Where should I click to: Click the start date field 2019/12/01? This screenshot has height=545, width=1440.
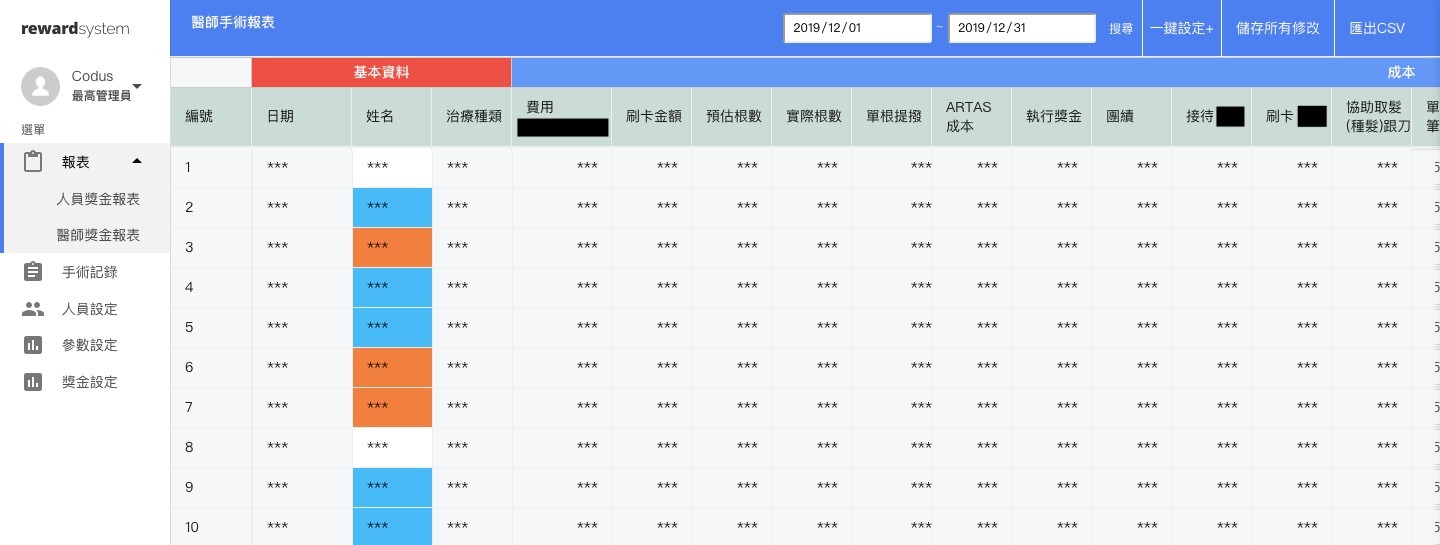(x=858, y=28)
